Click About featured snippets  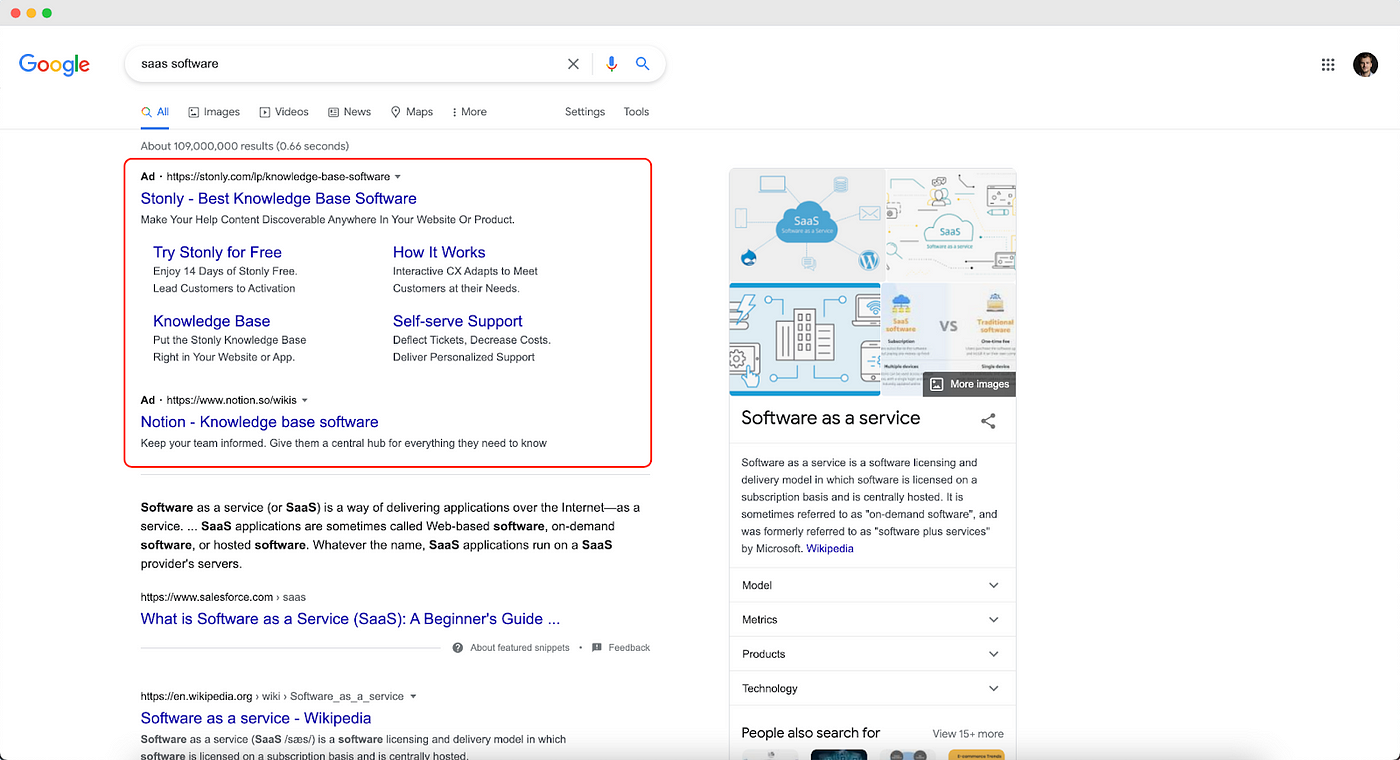tap(520, 648)
